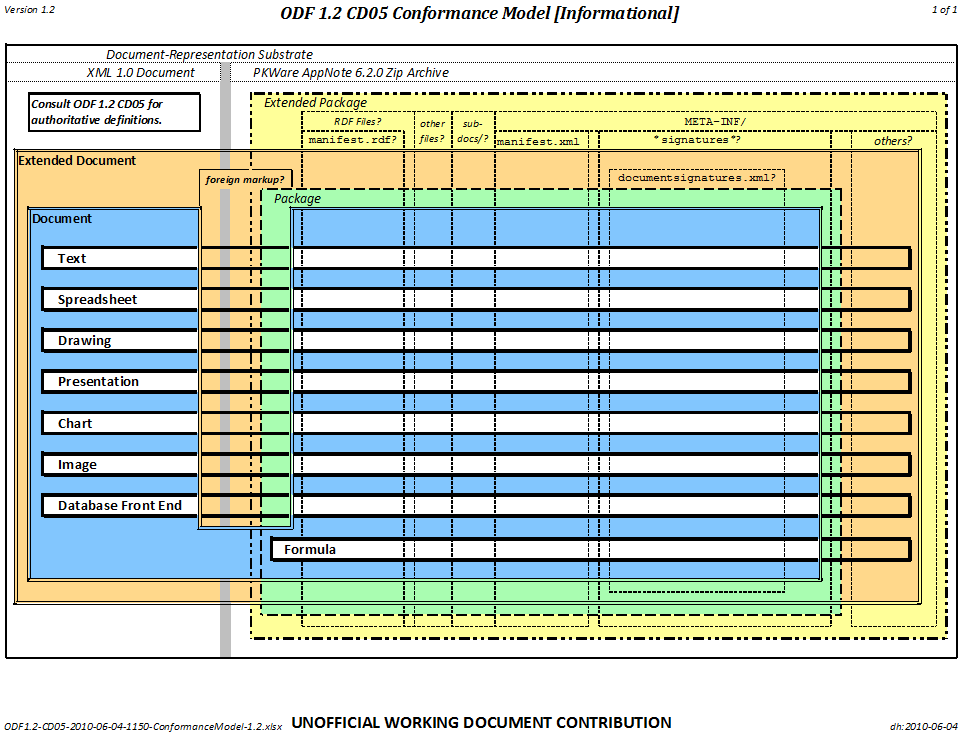Click the 'others?' column label

(x=892, y=141)
